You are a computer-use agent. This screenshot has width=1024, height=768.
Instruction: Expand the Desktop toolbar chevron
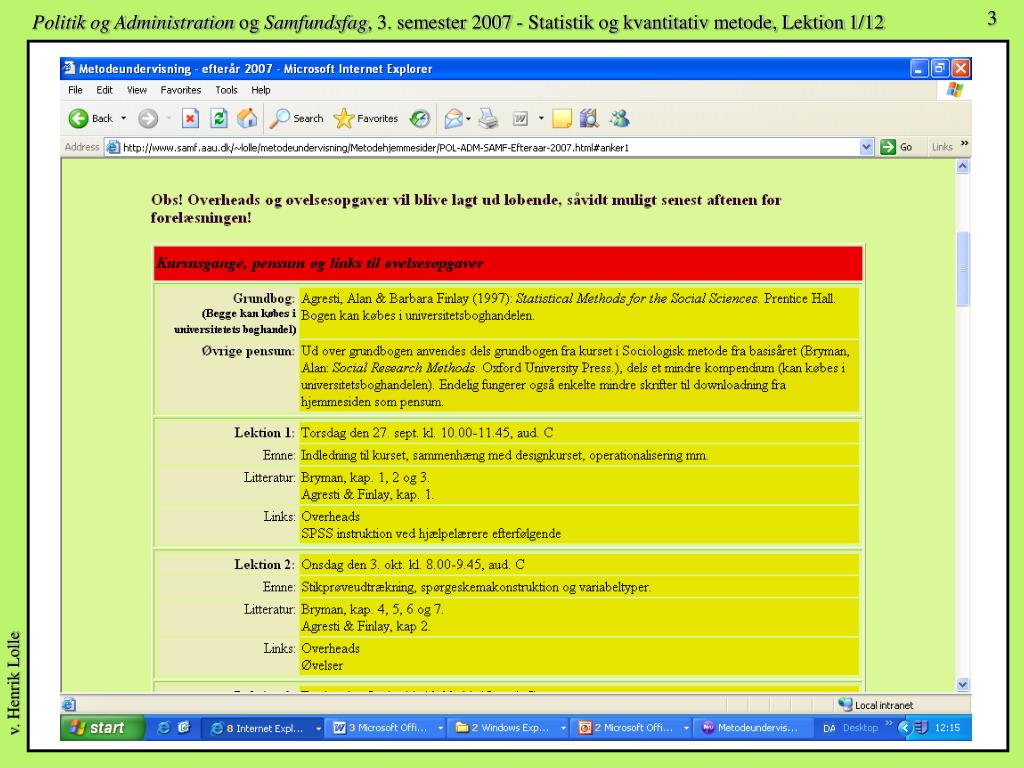click(889, 723)
